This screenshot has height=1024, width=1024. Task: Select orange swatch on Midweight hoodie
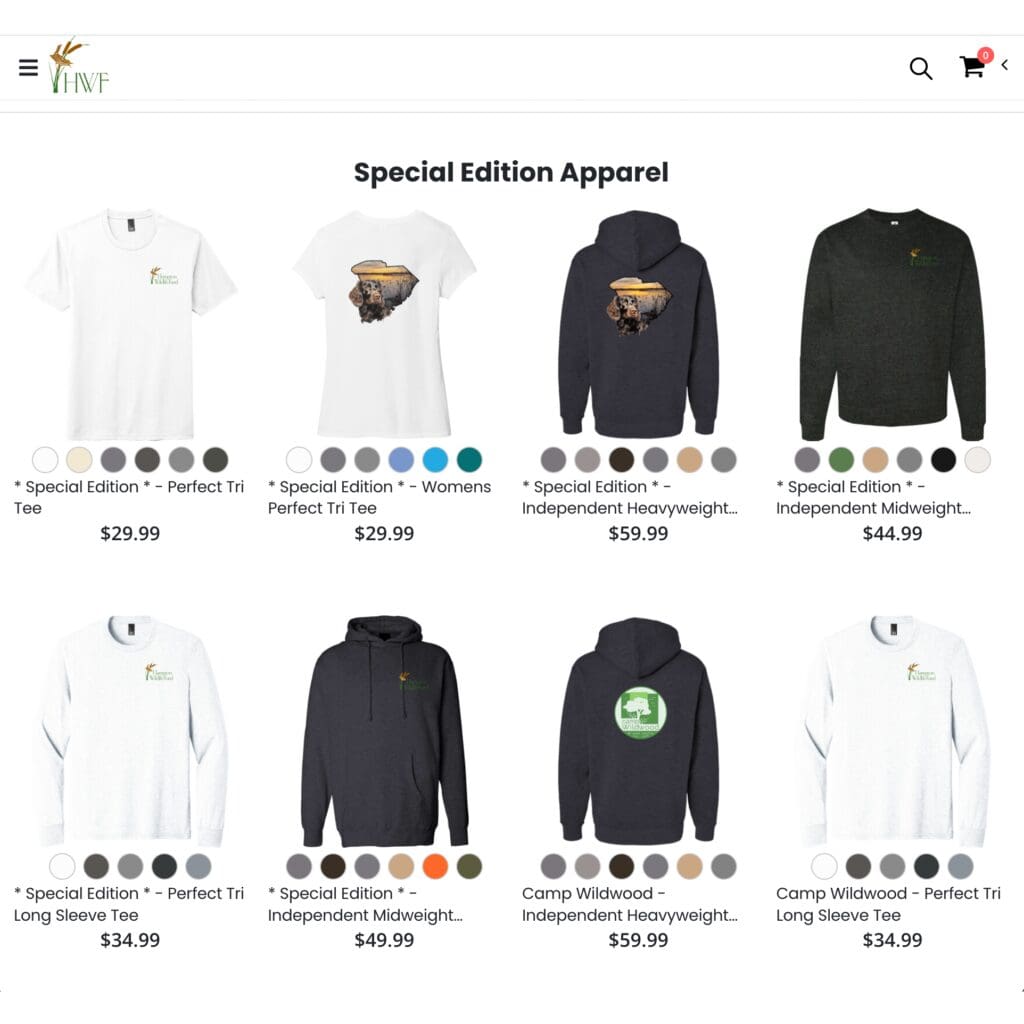coord(435,866)
